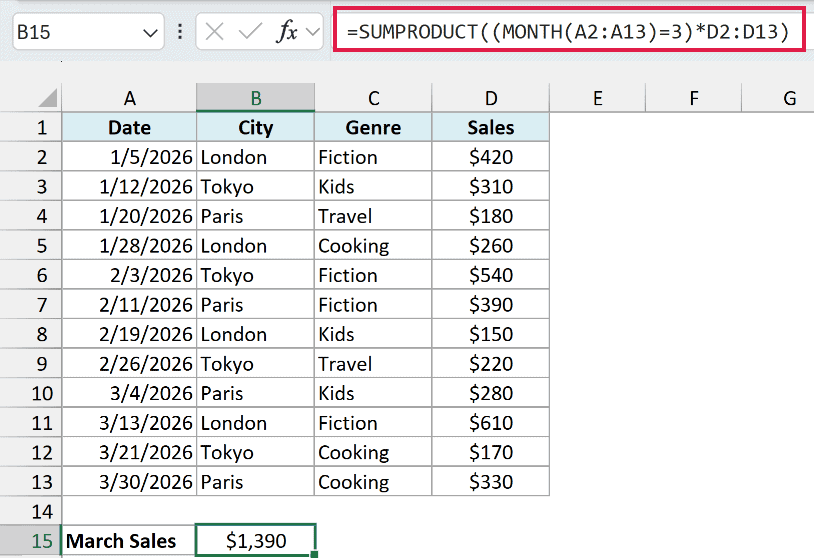
Task: Click the London cell in row 2
Action: click(x=255, y=157)
